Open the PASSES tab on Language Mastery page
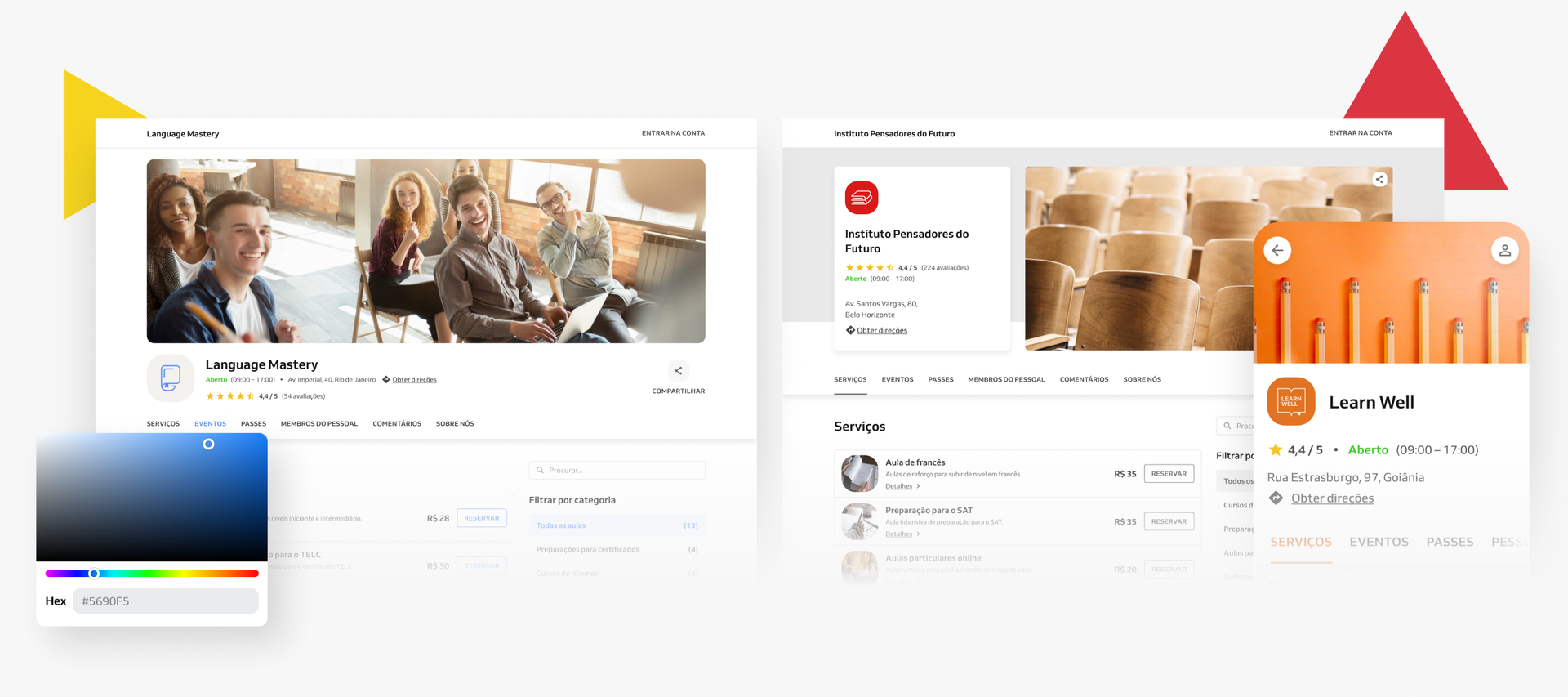The image size is (1568, 697). click(x=253, y=424)
